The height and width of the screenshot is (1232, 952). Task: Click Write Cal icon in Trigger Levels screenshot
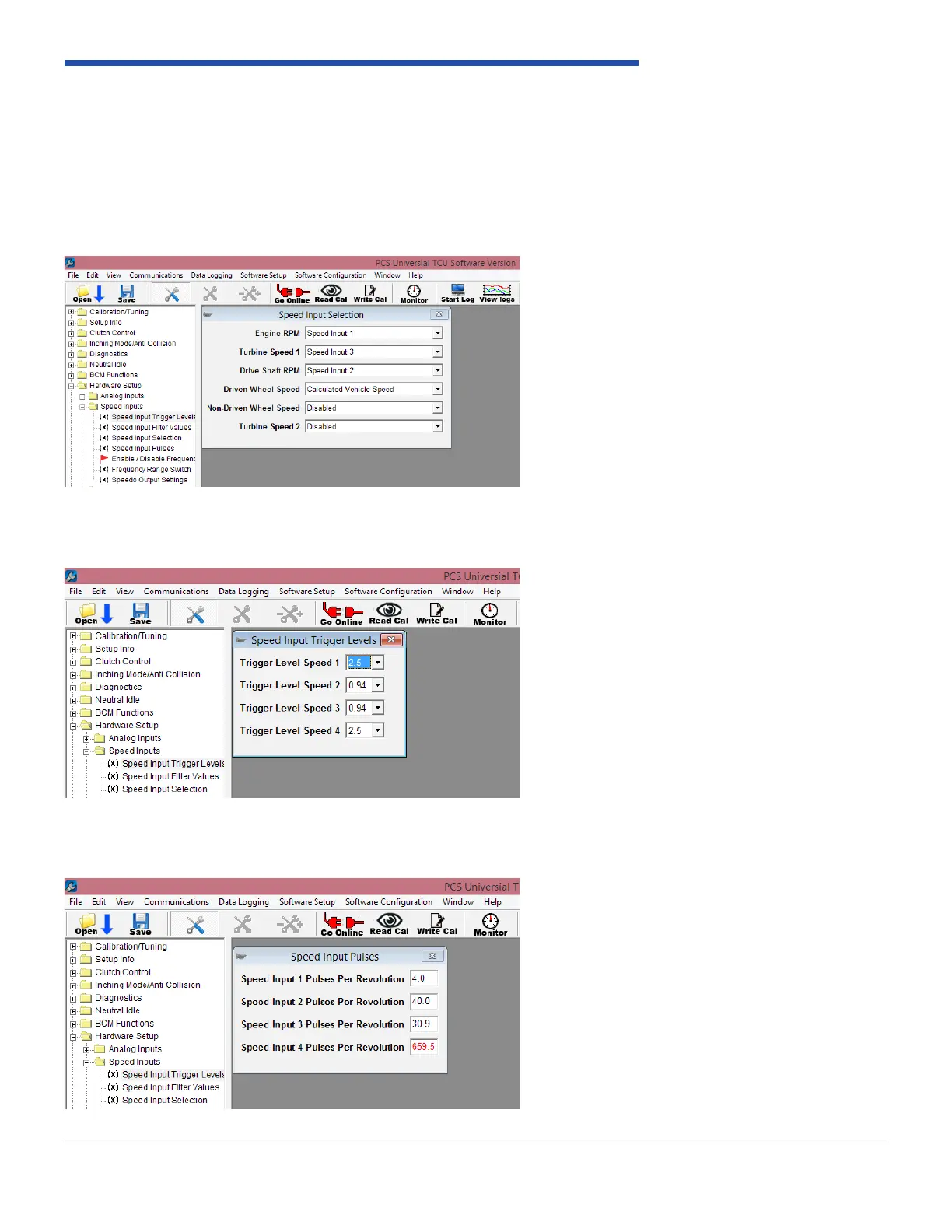[436, 614]
